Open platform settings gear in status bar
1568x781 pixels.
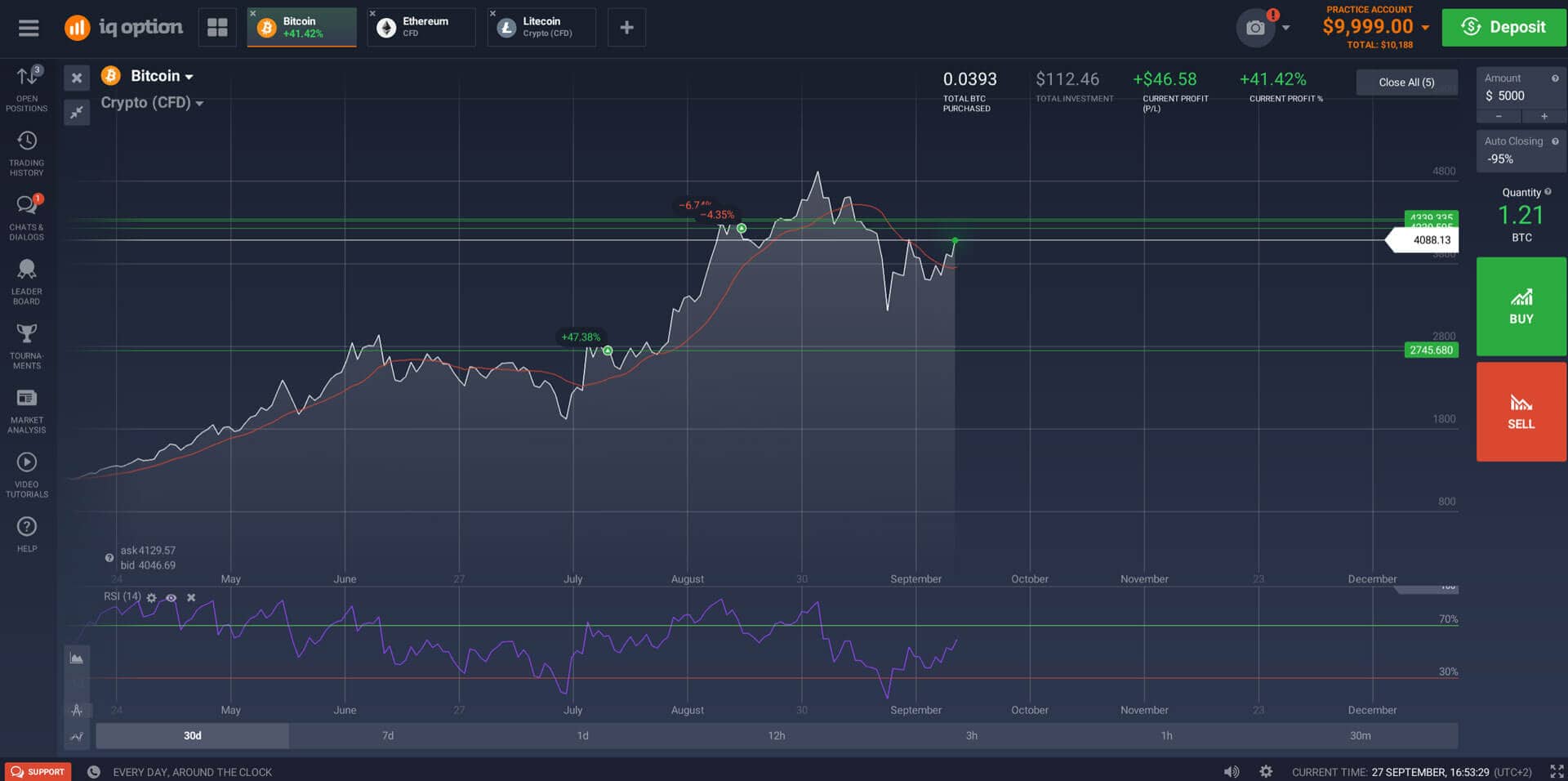click(x=1266, y=772)
